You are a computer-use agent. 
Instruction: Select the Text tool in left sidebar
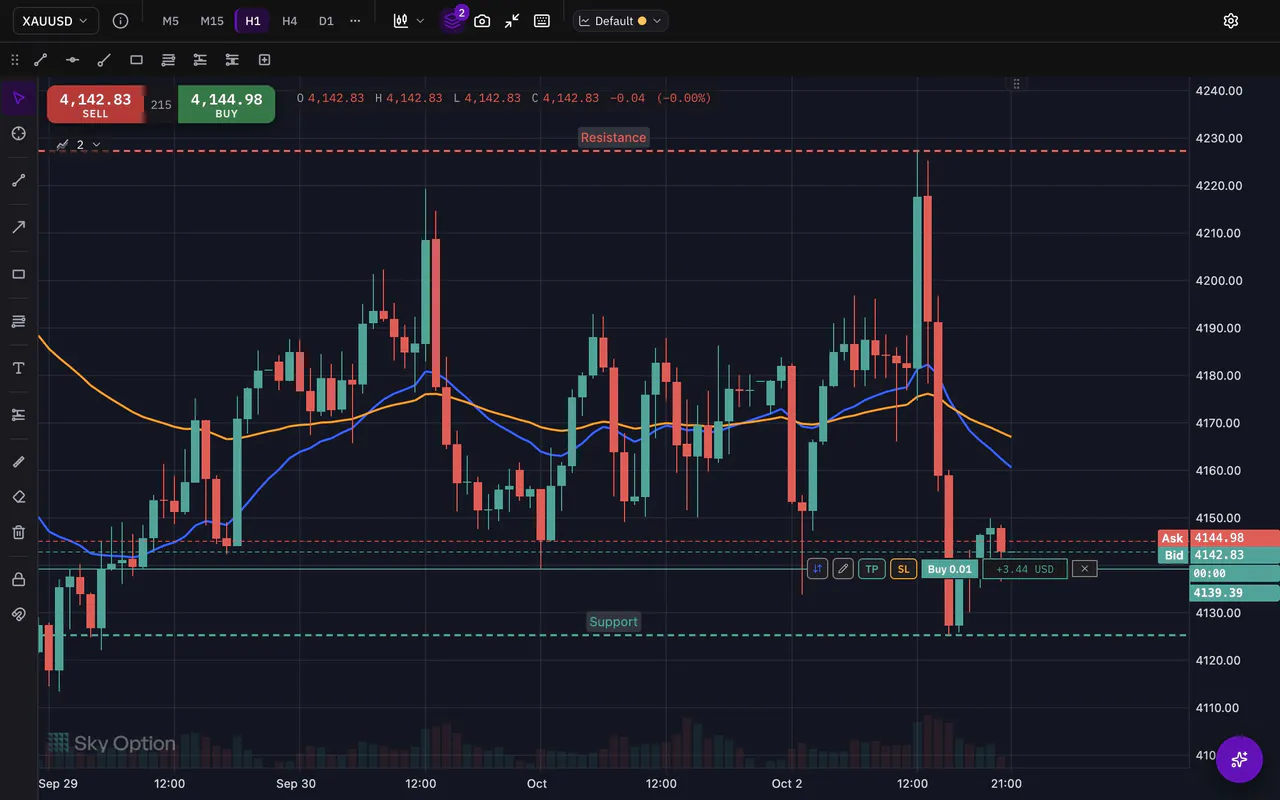point(18,368)
